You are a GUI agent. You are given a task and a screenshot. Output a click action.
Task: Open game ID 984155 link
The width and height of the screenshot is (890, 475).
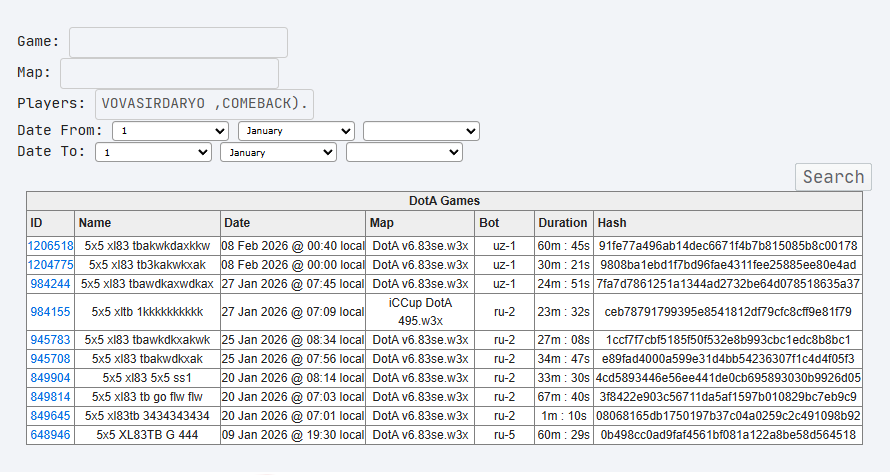[51, 312]
